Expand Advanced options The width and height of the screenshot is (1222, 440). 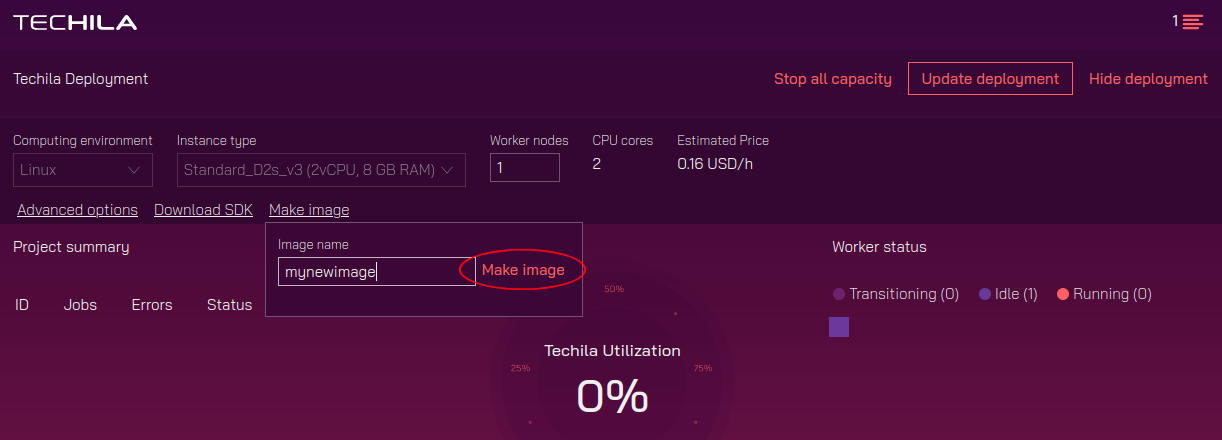click(x=77, y=210)
